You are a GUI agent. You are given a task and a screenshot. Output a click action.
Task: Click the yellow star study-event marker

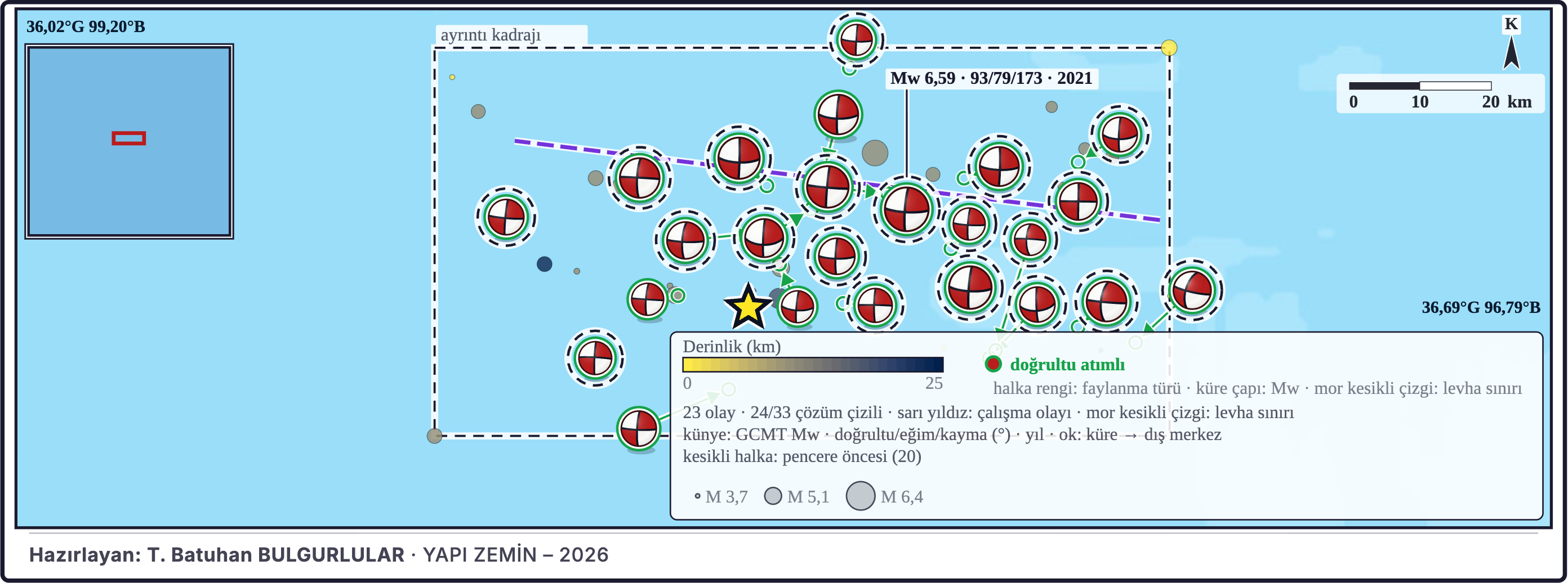coord(747,306)
